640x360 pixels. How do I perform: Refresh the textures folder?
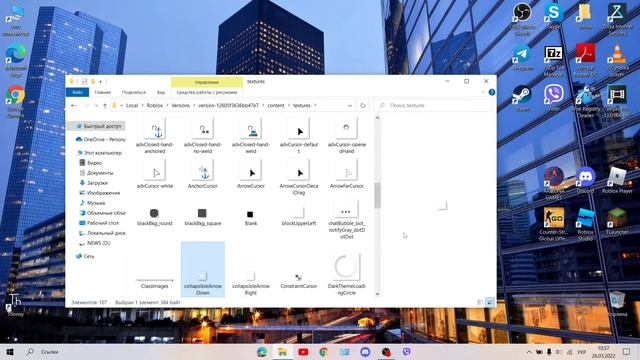coord(362,105)
